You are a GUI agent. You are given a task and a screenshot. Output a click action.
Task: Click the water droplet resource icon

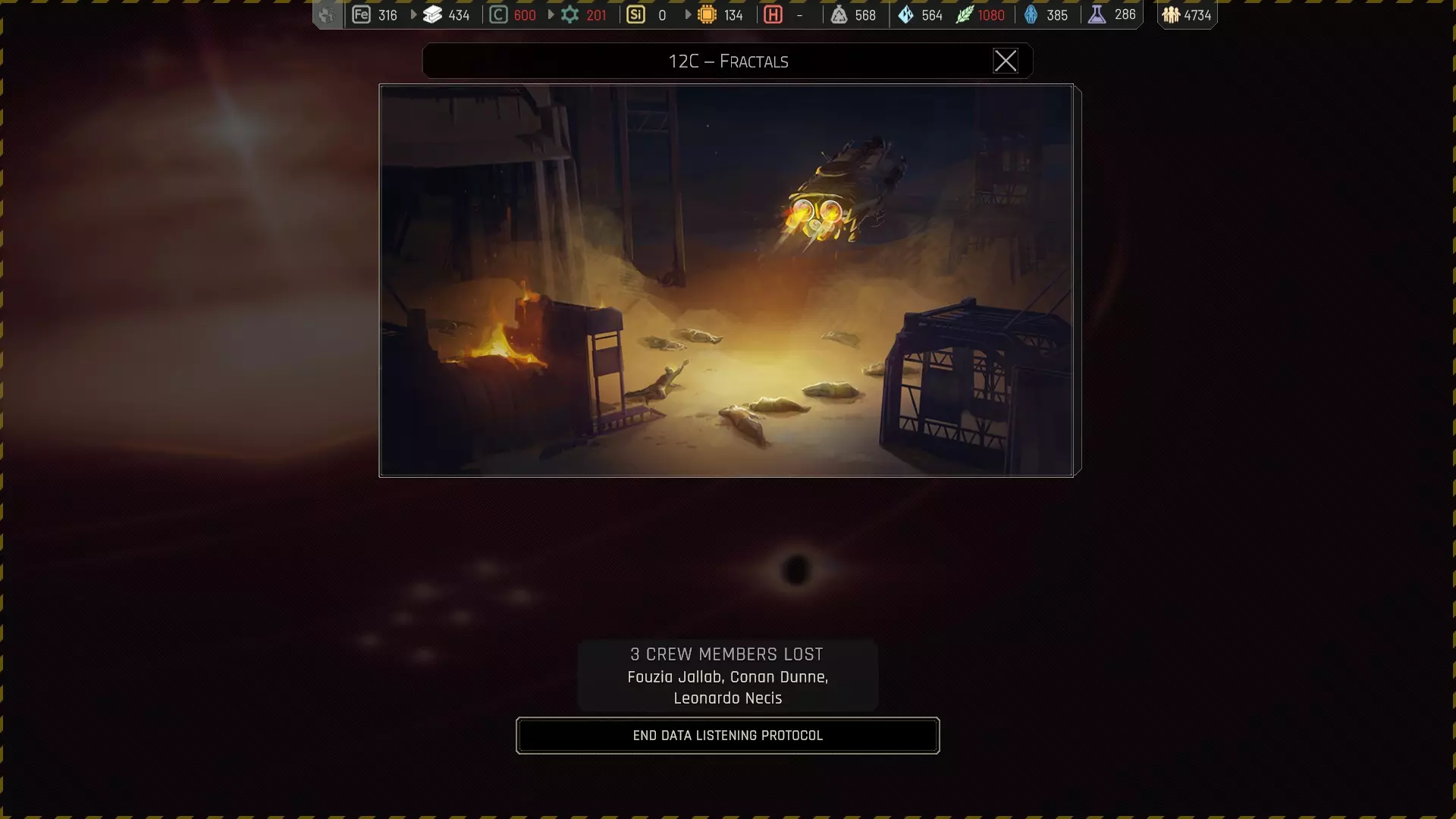point(905,14)
